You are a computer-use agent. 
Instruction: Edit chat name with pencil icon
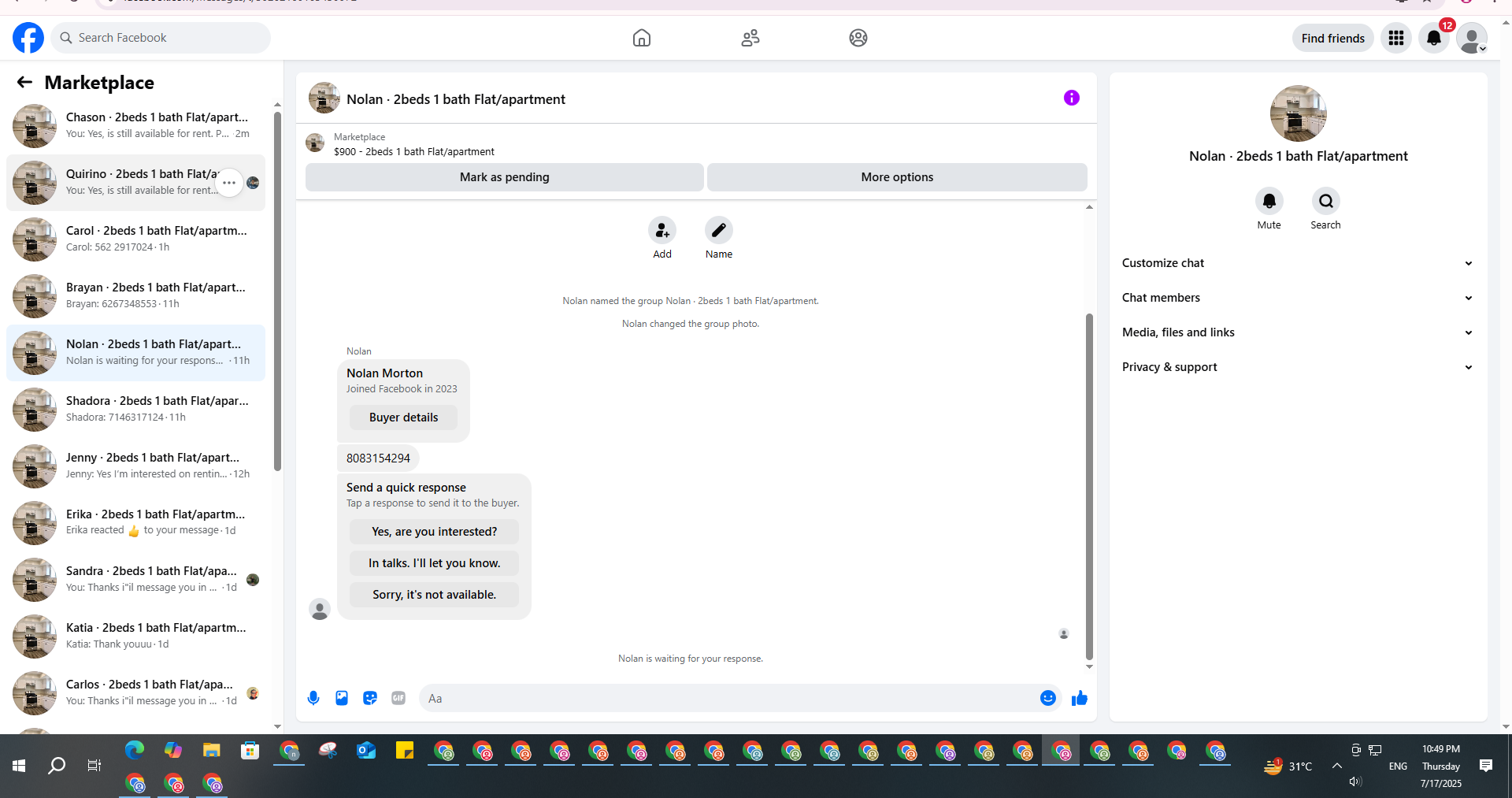719,230
